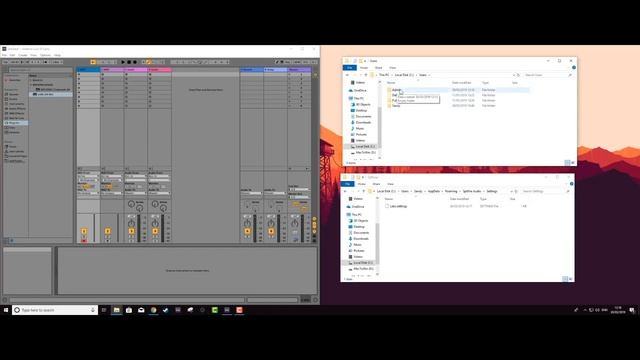The height and width of the screenshot is (360, 640).
Task: Click Users breadcrumb in Settings window address
Action: point(404,191)
